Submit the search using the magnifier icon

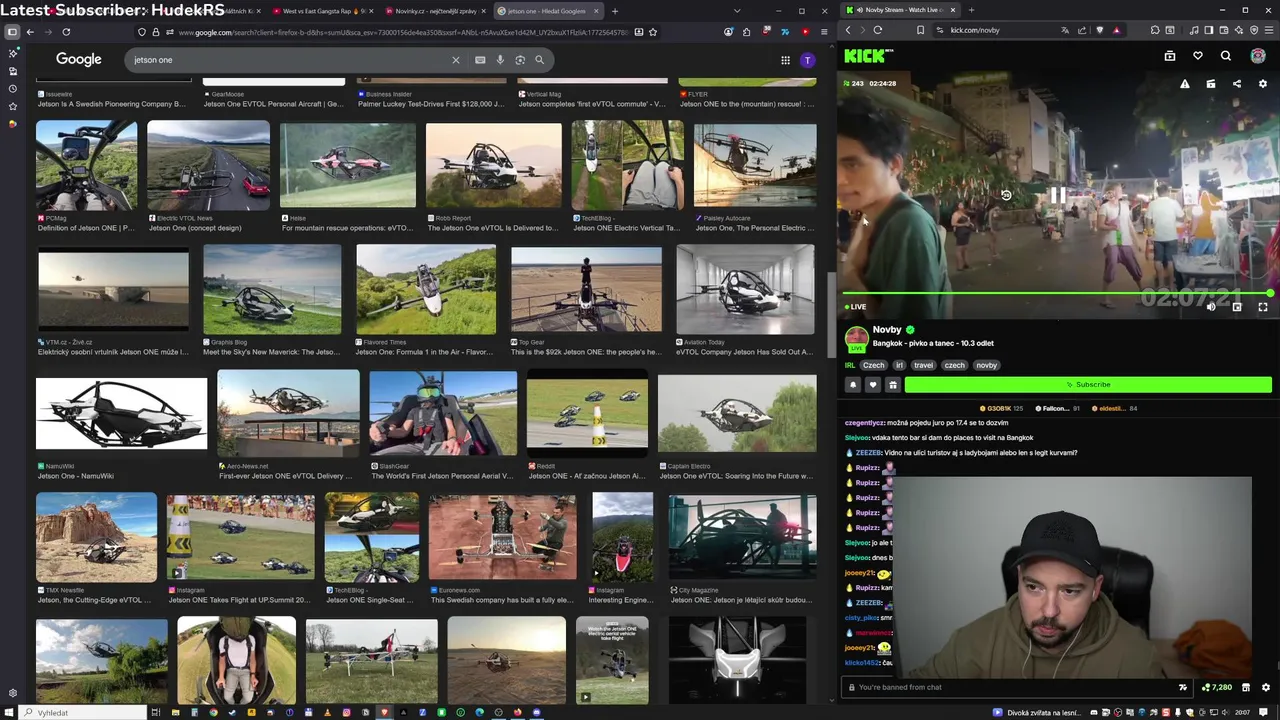pyautogui.click(x=539, y=60)
